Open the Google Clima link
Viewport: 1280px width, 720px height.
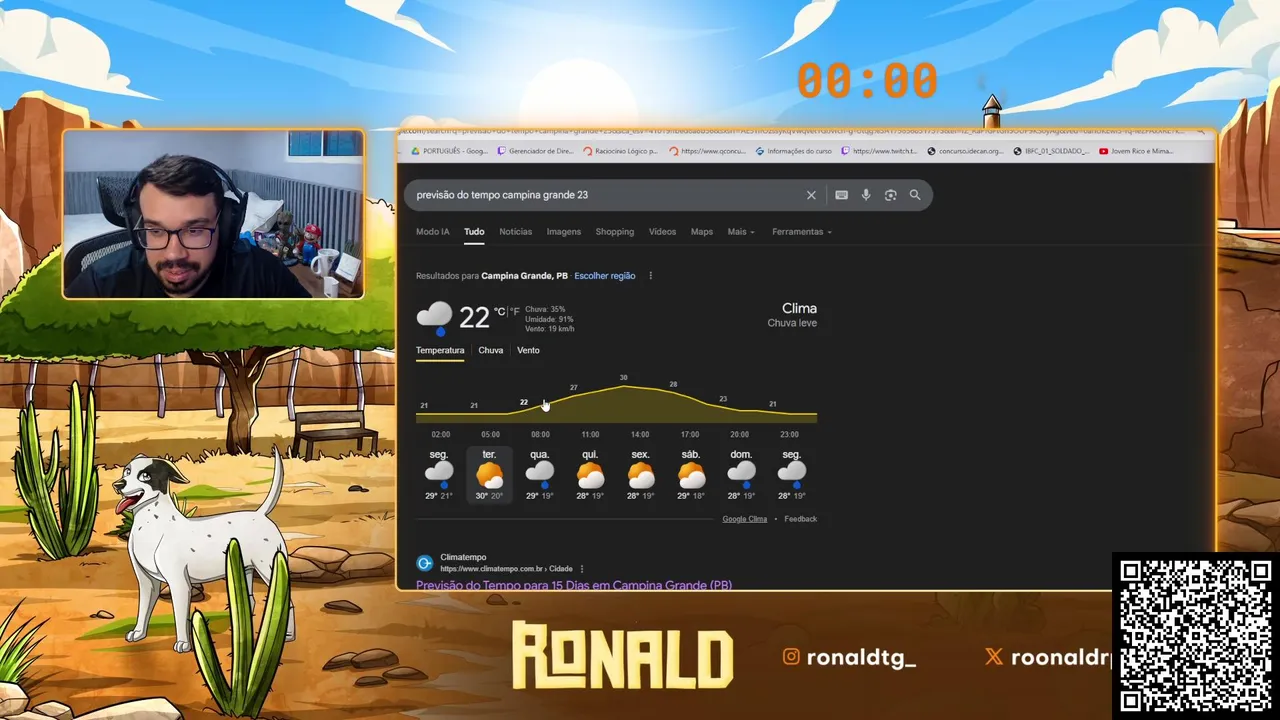[x=744, y=519]
